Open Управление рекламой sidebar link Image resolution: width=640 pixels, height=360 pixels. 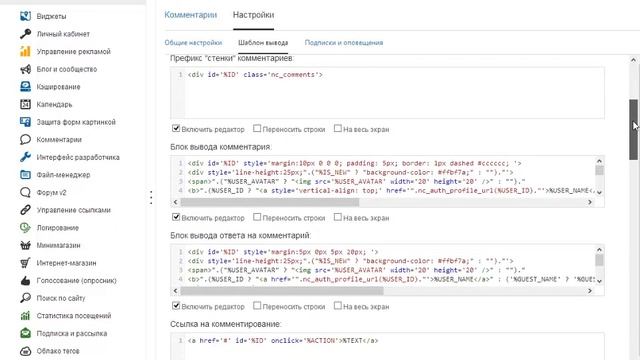(73, 51)
